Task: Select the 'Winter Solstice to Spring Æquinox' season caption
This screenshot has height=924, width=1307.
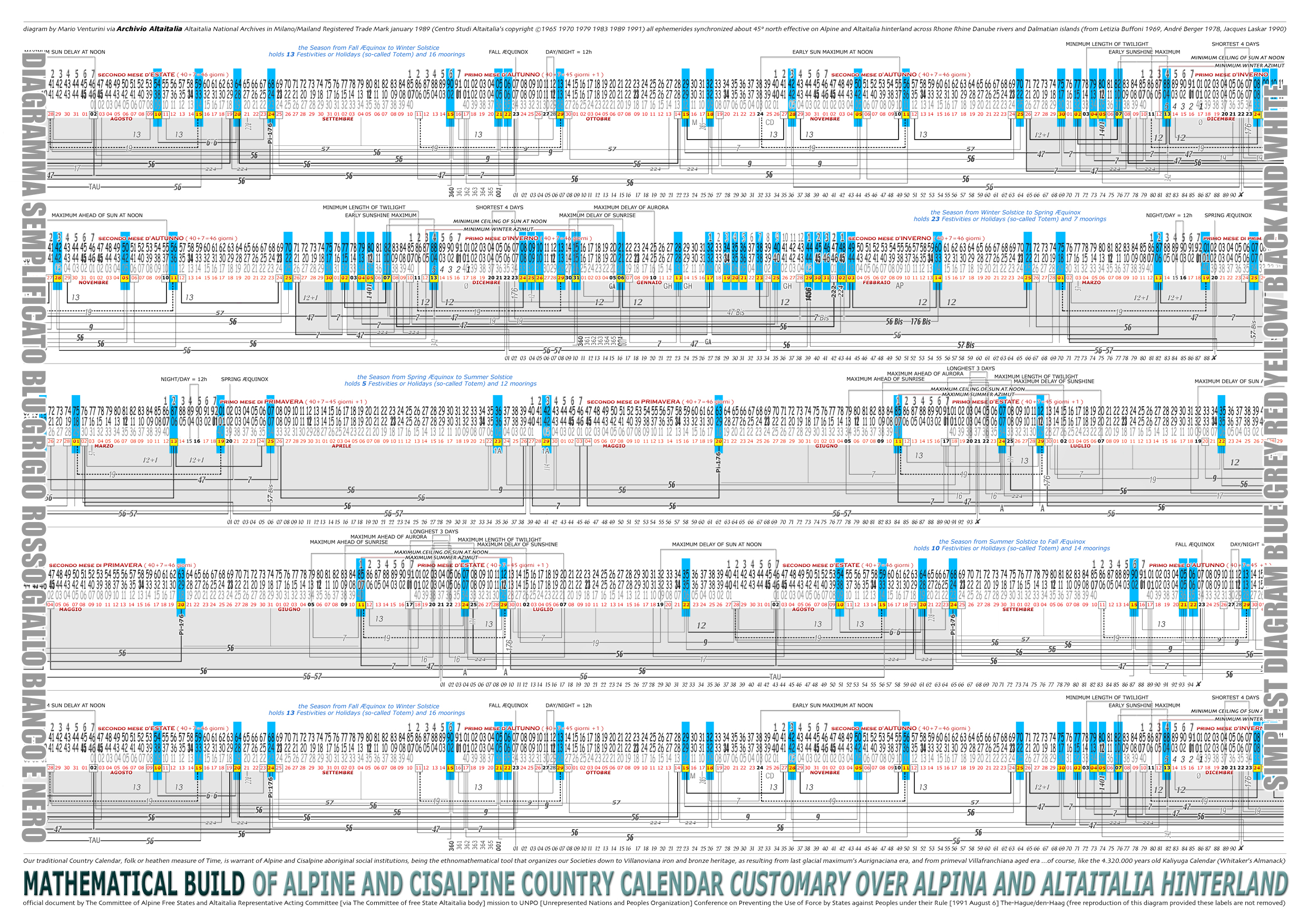Action: coord(1006,212)
